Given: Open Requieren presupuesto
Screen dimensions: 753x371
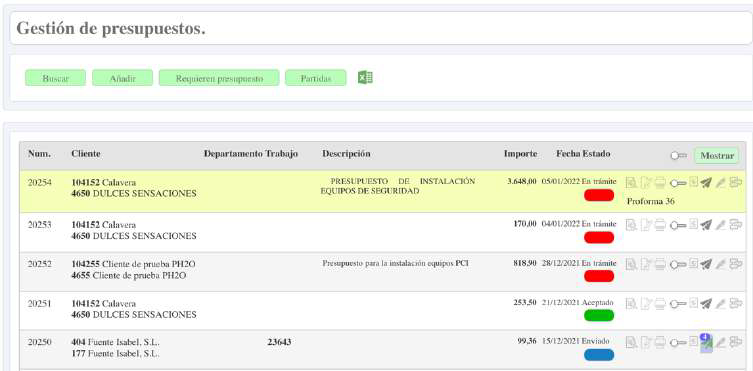Looking at the screenshot, I should click(x=219, y=78).
